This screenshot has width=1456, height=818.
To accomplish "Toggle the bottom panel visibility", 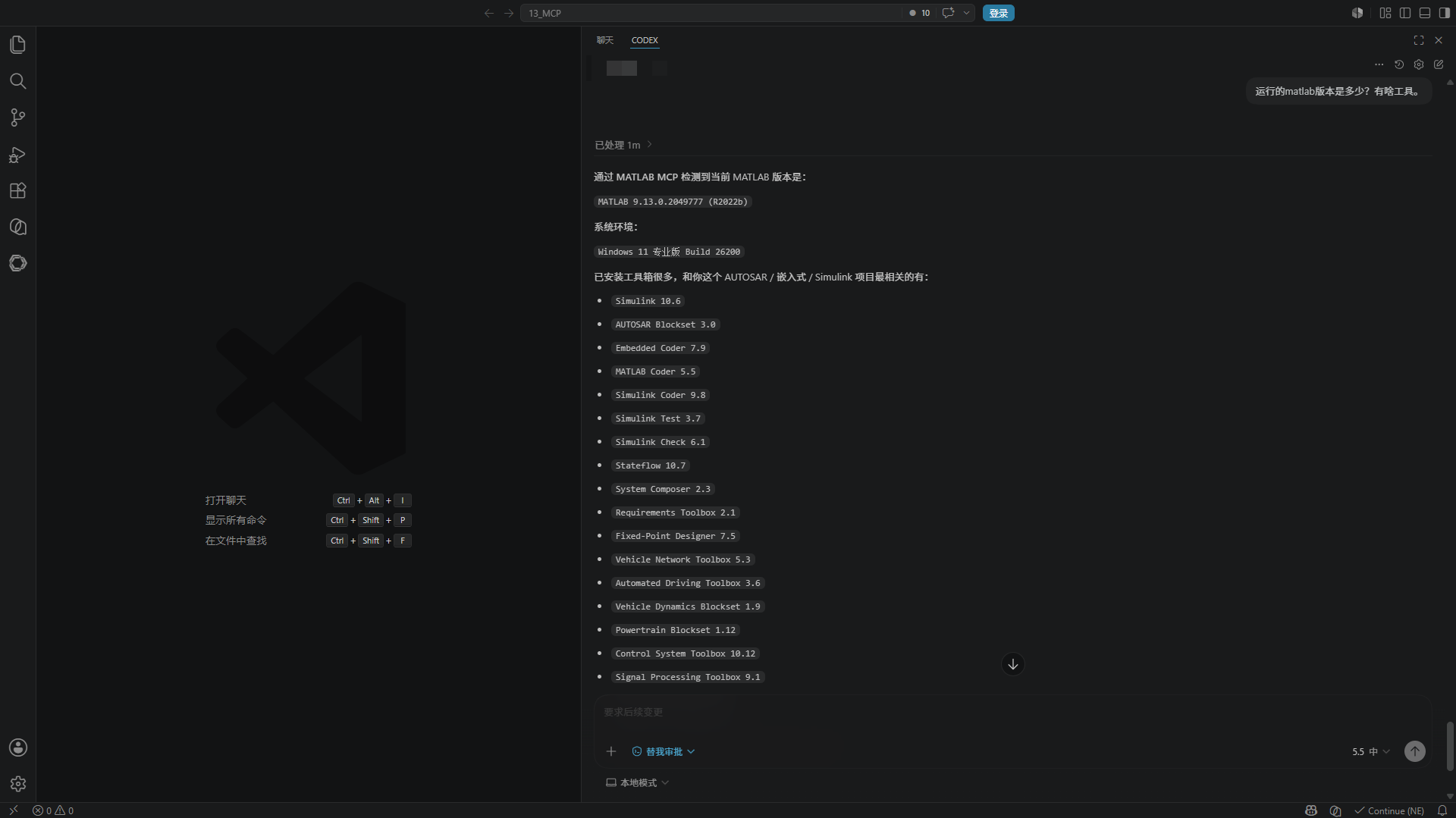I will 1425,13.
